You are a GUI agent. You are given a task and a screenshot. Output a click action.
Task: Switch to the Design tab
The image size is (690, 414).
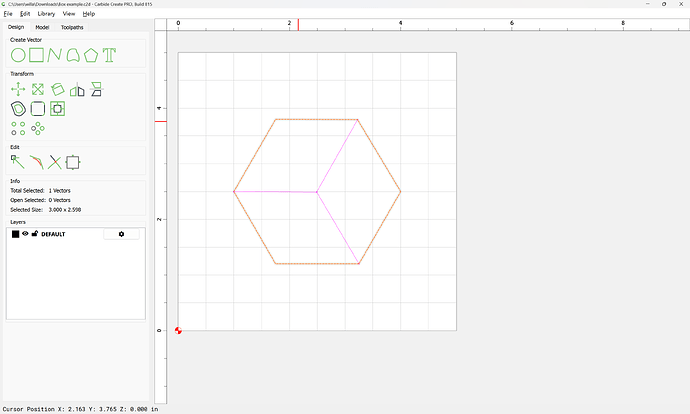tap(16, 27)
